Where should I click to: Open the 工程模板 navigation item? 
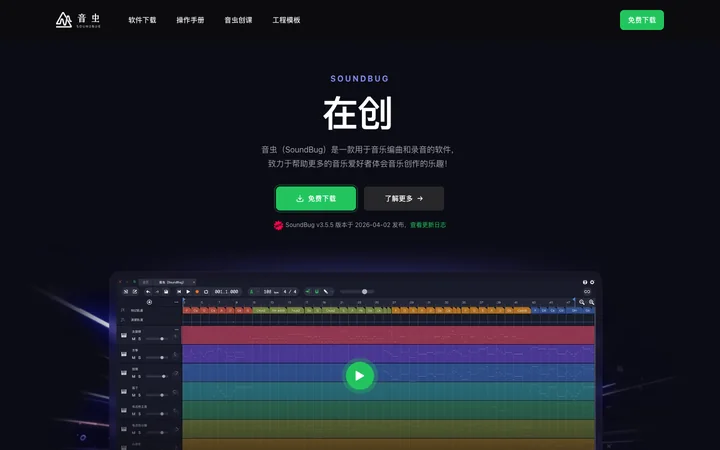click(287, 20)
